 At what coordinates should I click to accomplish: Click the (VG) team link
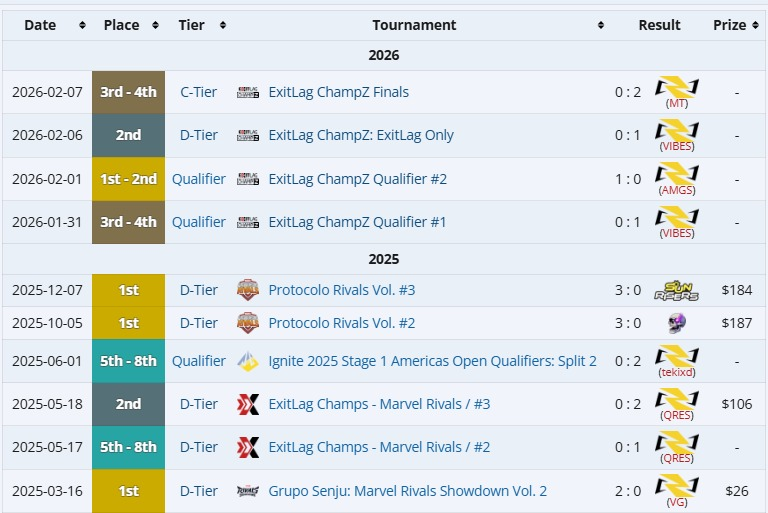677,502
